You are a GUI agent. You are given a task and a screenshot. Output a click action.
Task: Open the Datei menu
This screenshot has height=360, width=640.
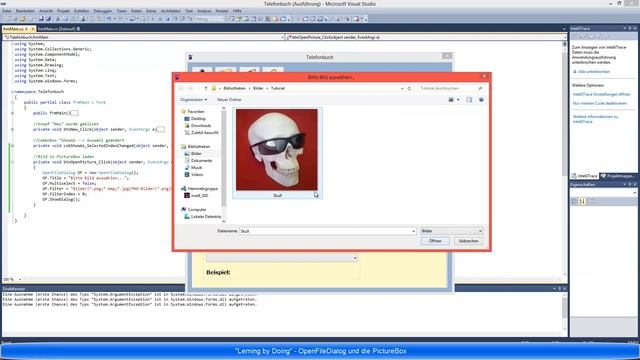tap(7, 11)
